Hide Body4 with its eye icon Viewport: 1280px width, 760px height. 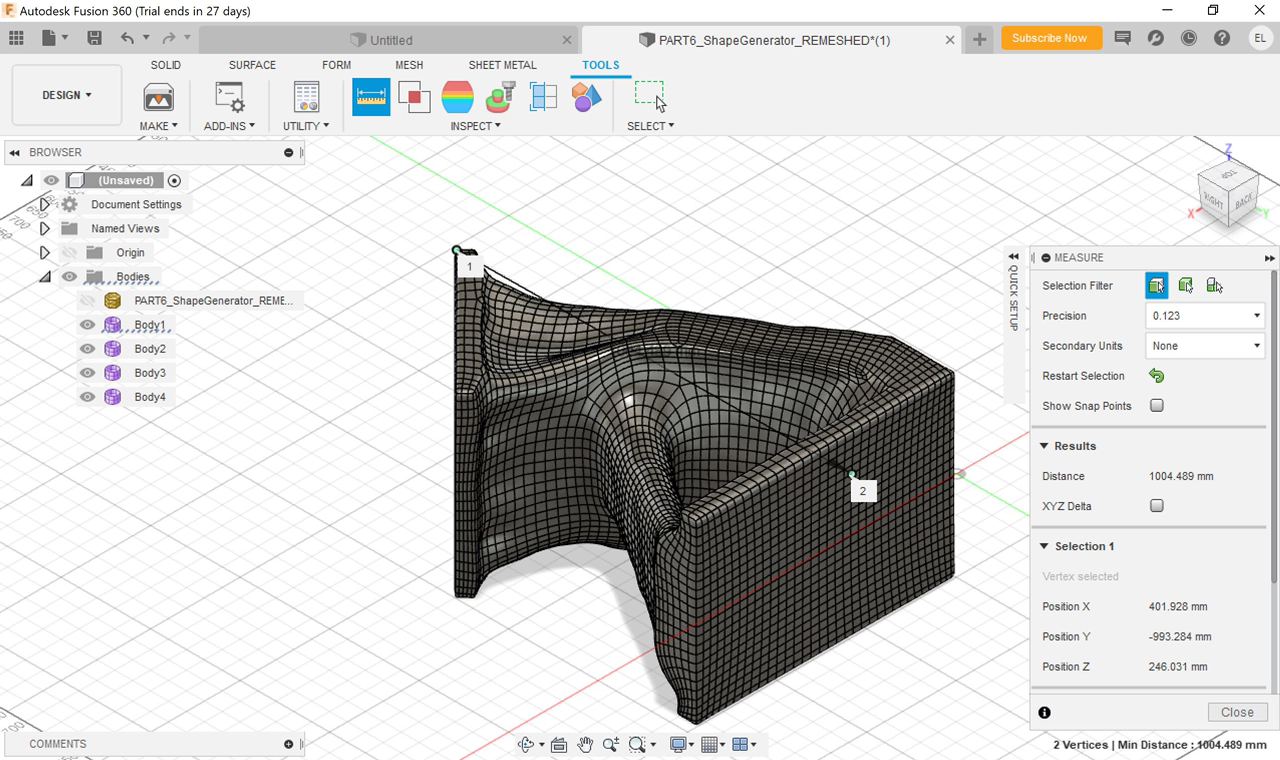point(87,397)
